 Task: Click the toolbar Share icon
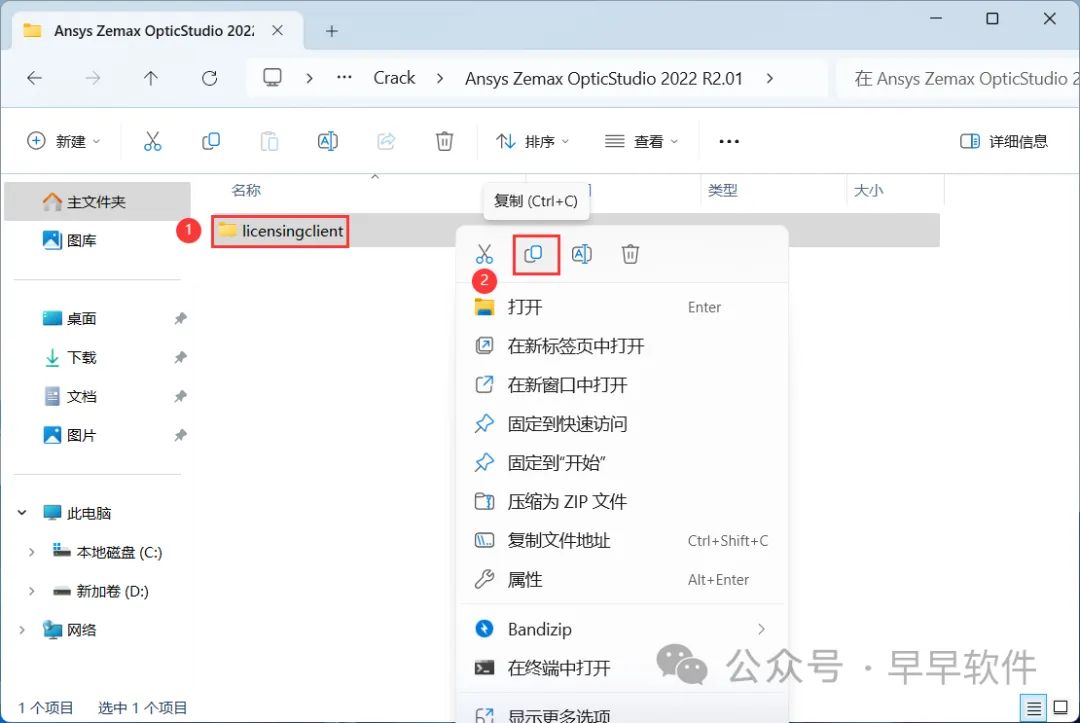386,141
